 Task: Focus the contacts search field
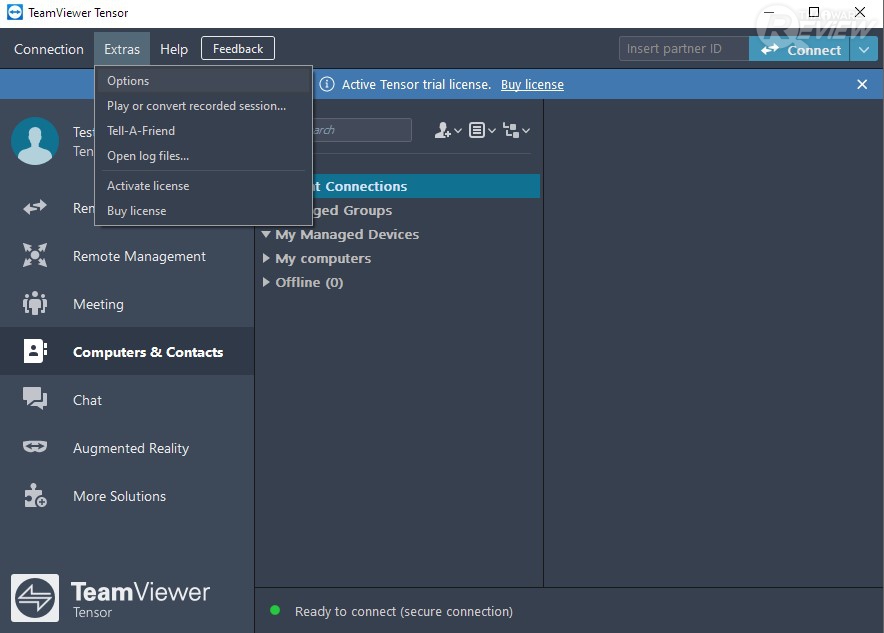coord(361,130)
